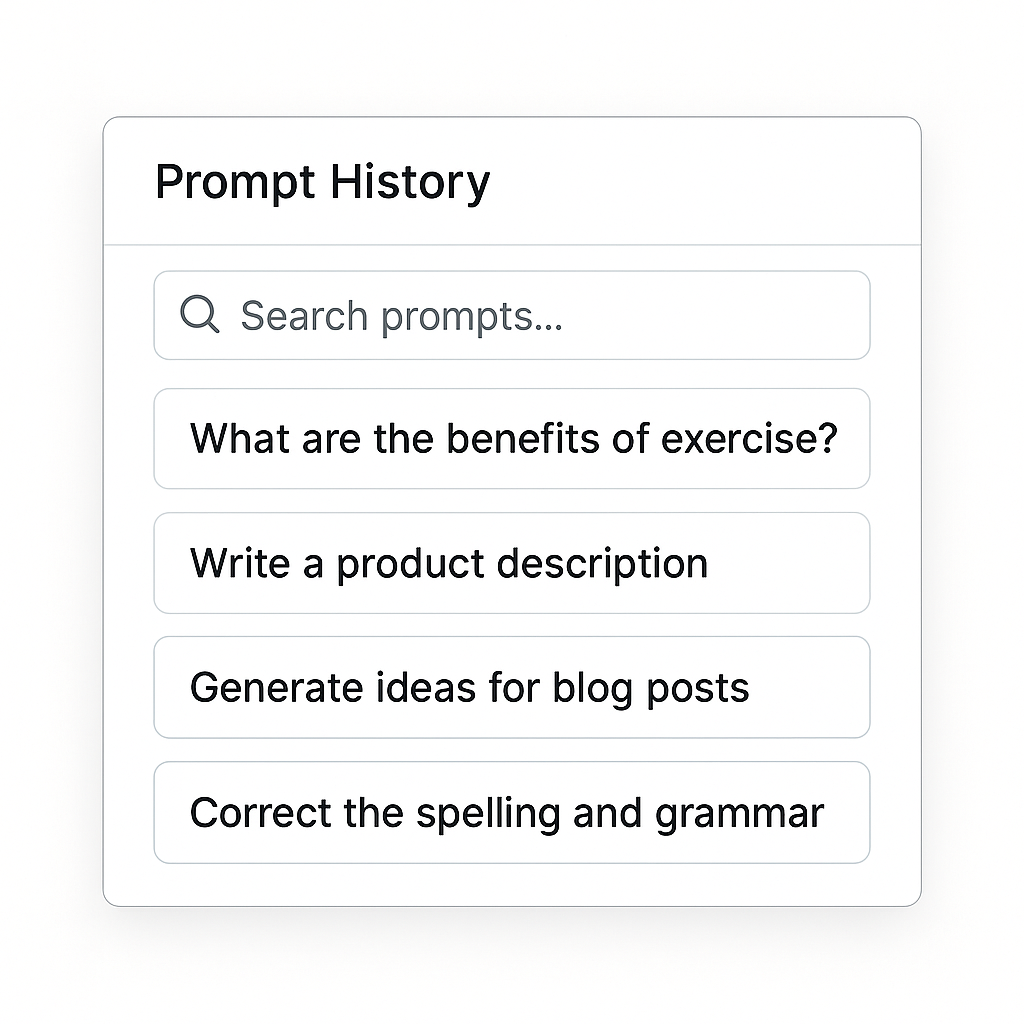Click the Prompt History panel title
The image size is (1024, 1024).
click(322, 181)
